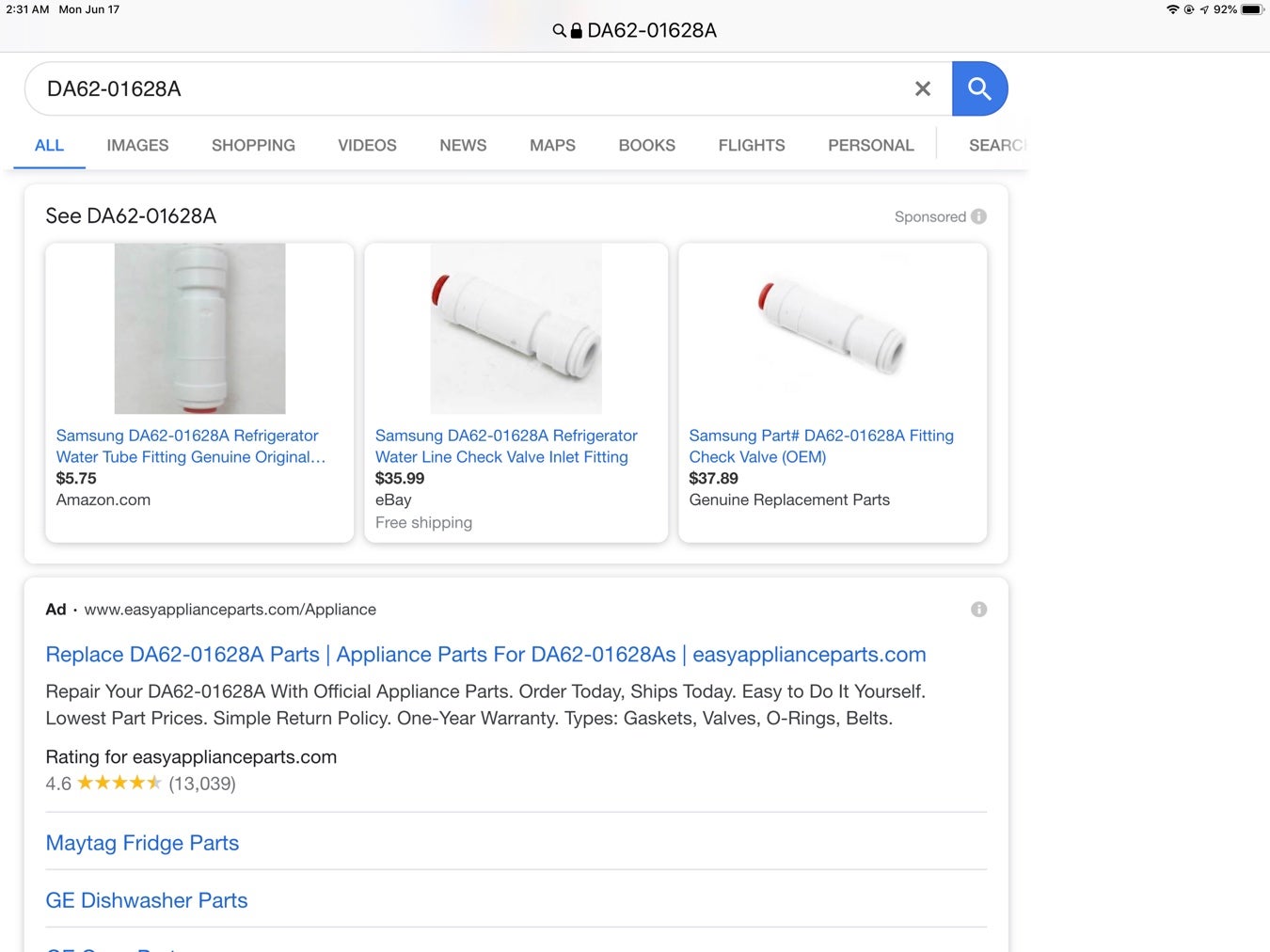This screenshot has width=1270, height=952.
Task: Click the info icon on easyapplianceparts ad
Action: coord(978,610)
